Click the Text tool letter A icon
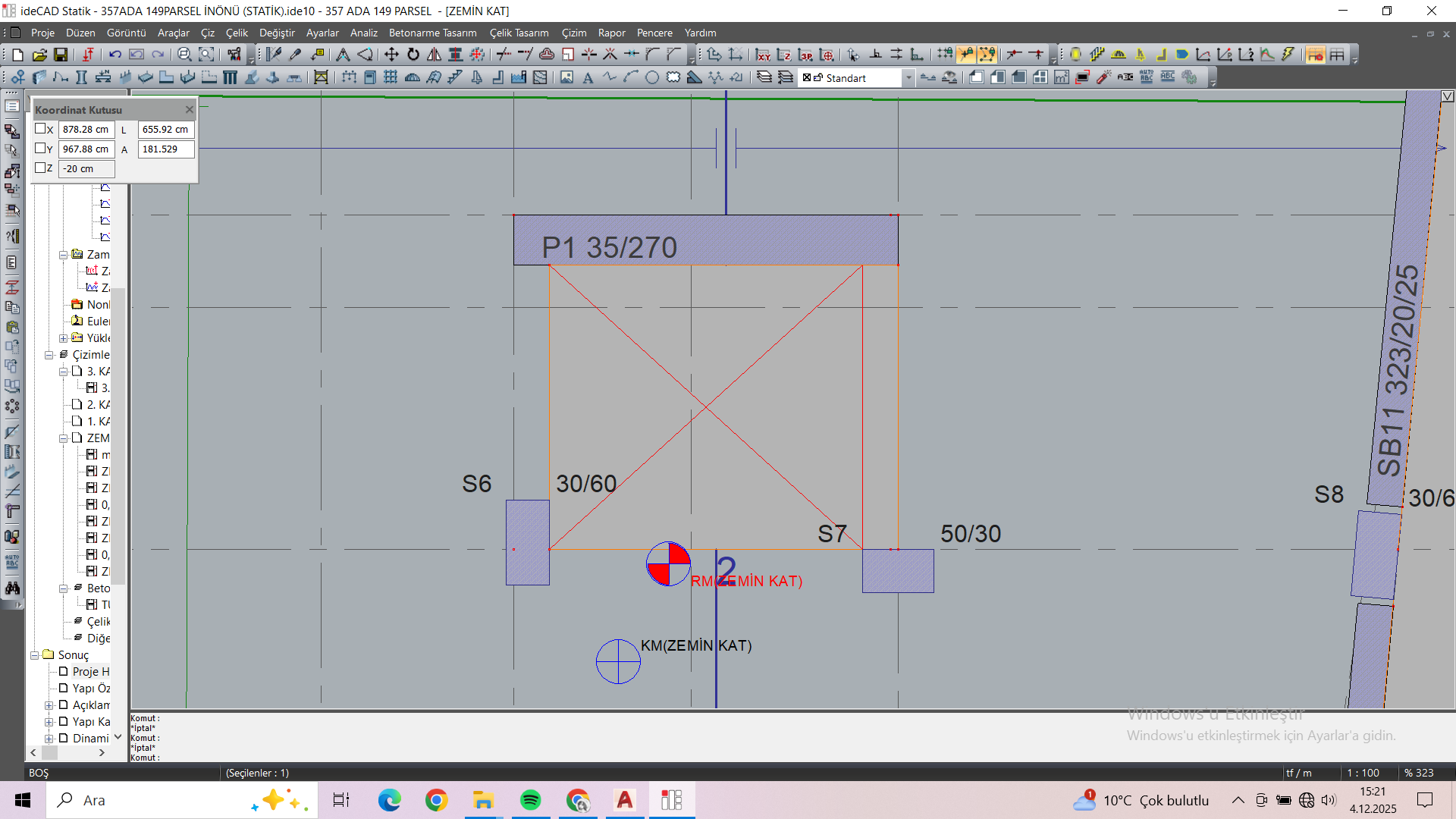 [x=588, y=77]
